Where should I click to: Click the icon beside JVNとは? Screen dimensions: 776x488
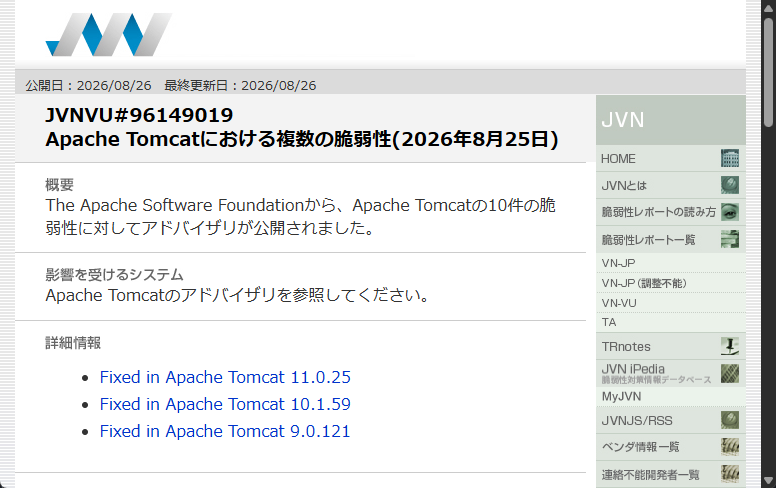(729, 185)
